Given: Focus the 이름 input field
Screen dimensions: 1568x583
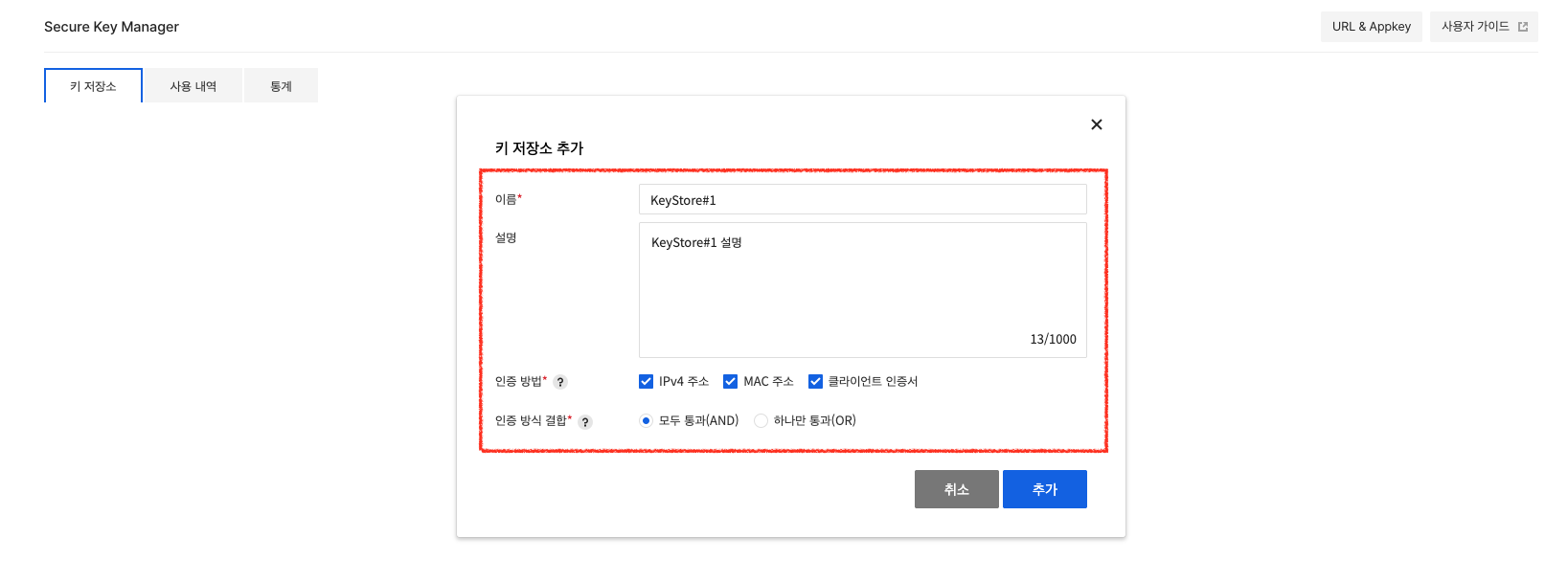Looking at the screenshot, I should click(863, 199).
